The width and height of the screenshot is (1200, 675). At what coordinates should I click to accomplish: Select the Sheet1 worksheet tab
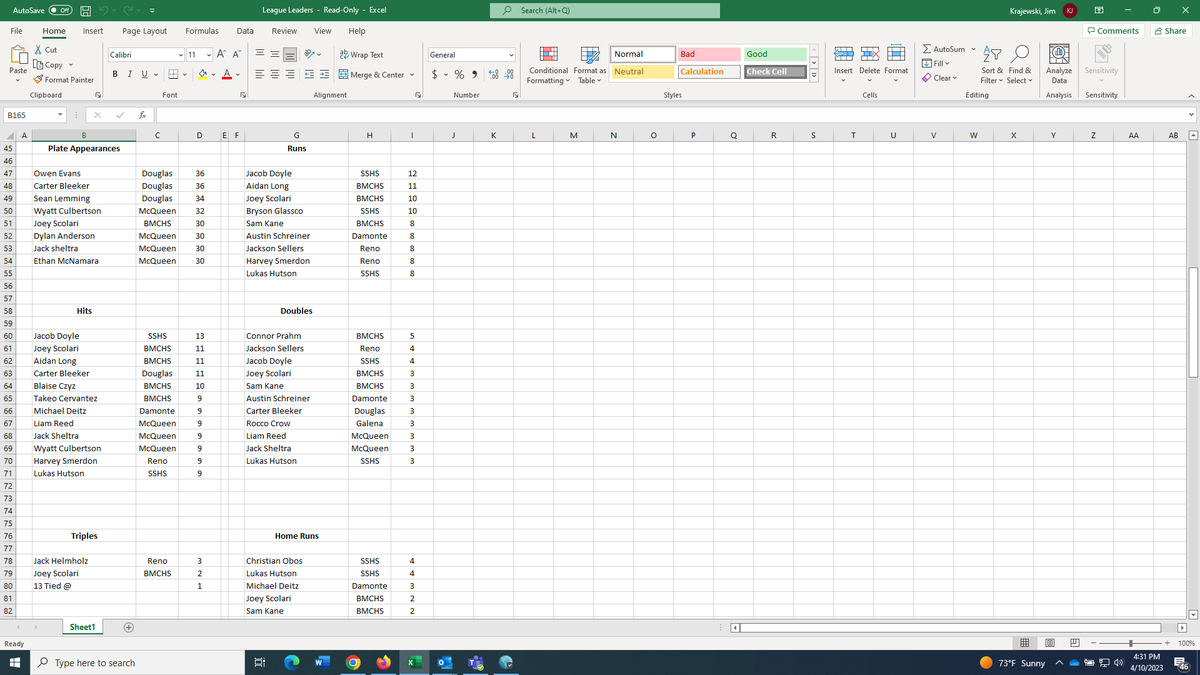point(83,627)
